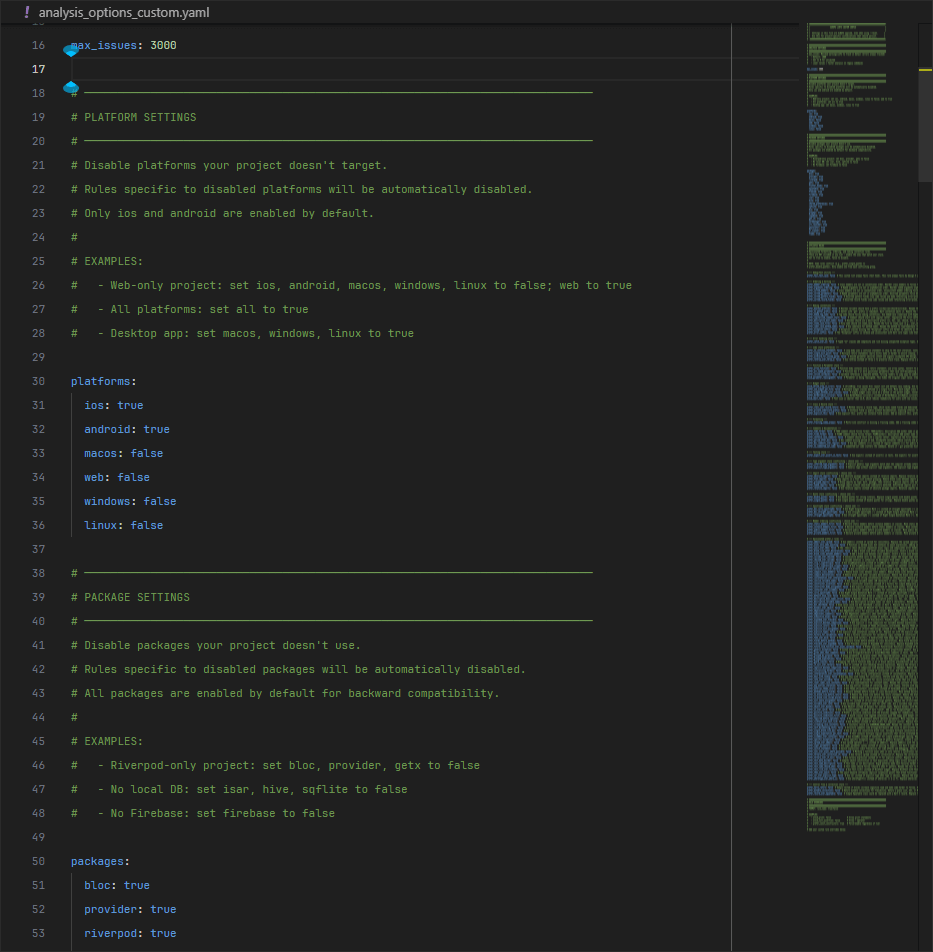933x952 pixels.
Task: Click the true value after ios
Action: click(130, 405)
